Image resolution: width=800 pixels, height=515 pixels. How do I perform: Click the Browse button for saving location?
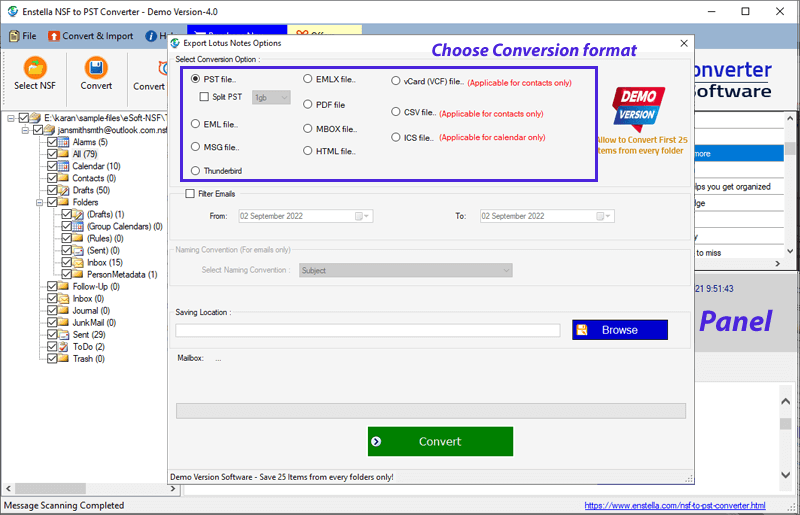click(x=620, y=330)
